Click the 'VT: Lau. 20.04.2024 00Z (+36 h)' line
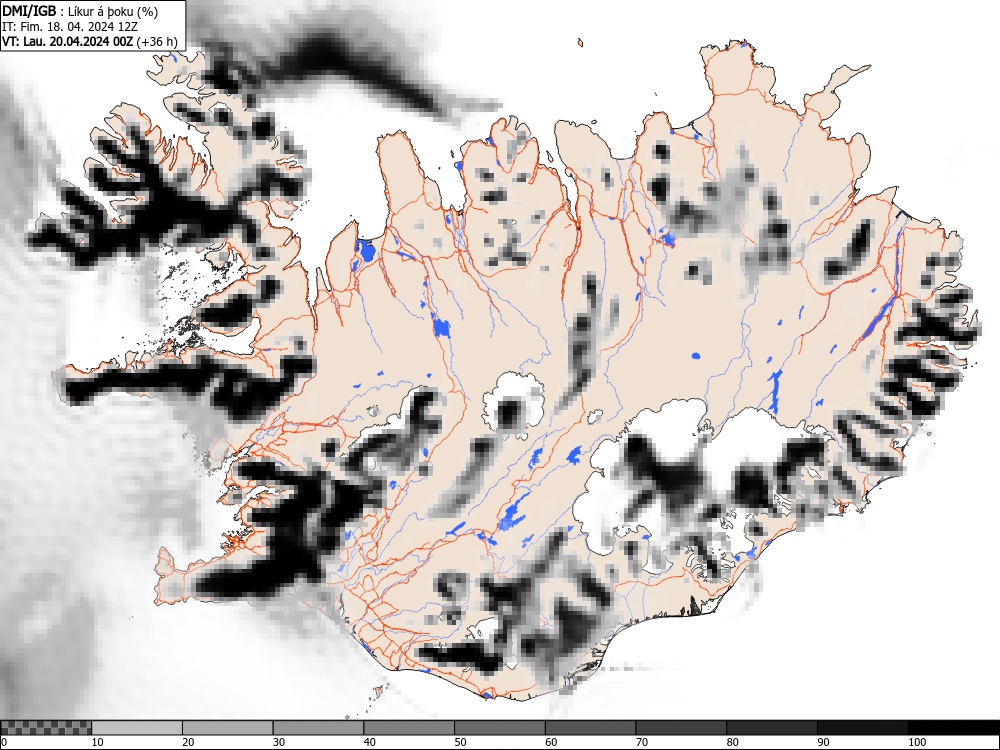Image resolution: width=1000 pixels, height=750 pixels. pyautogui.click(x=90, y=41)
